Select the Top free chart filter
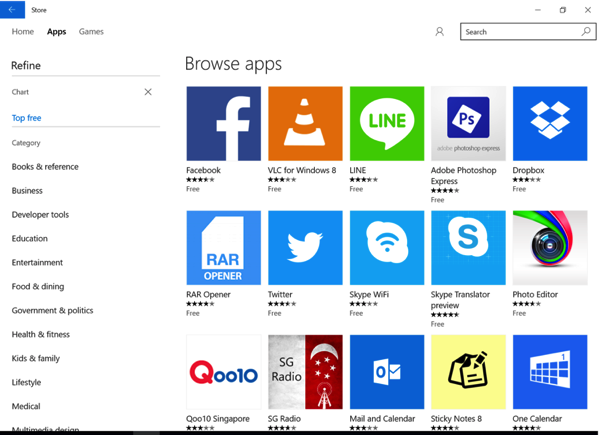This screenshot has height=435, width=599. click(x=26, y=118)
